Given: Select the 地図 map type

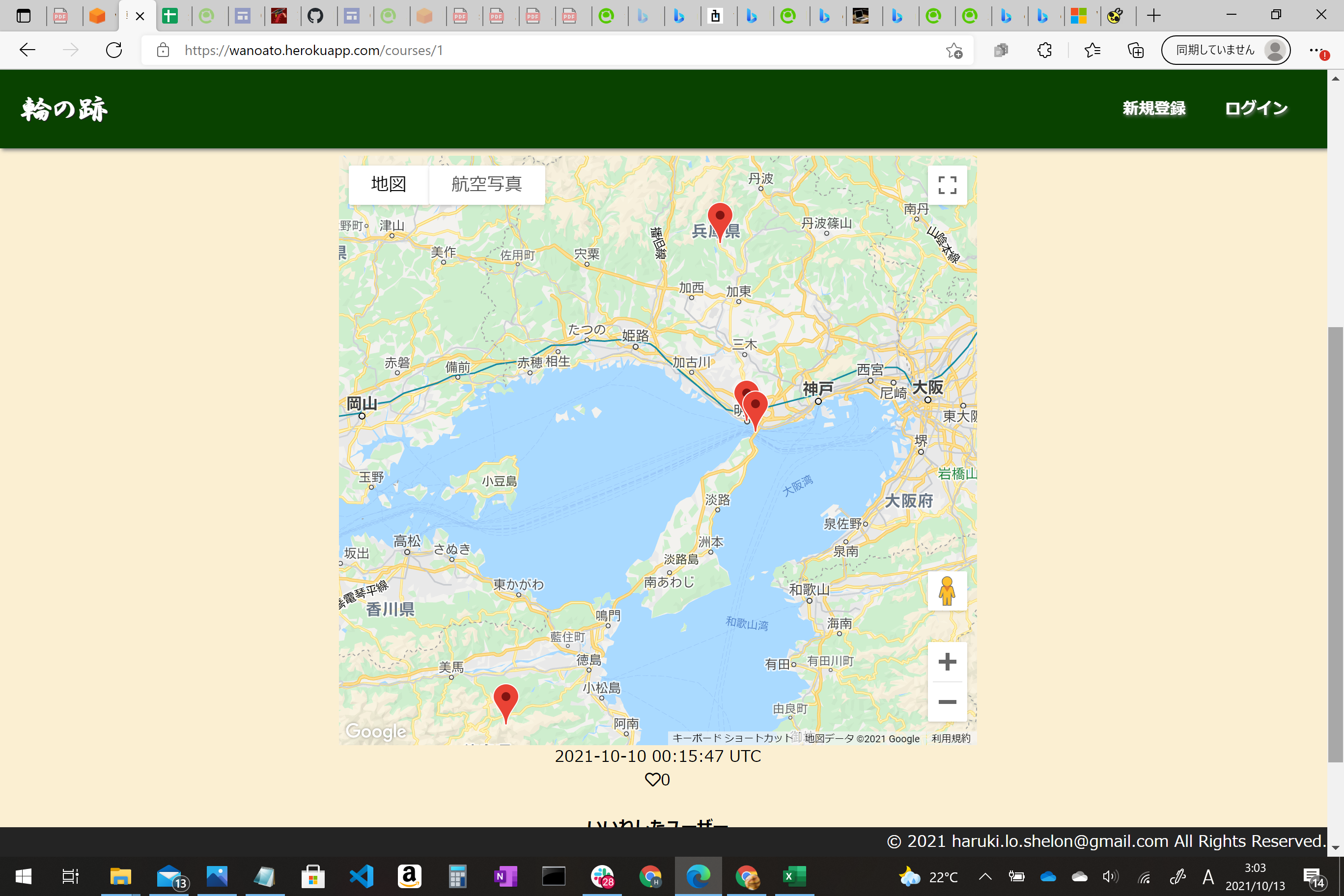Looking at the screenshot, I should click(389, 184).
